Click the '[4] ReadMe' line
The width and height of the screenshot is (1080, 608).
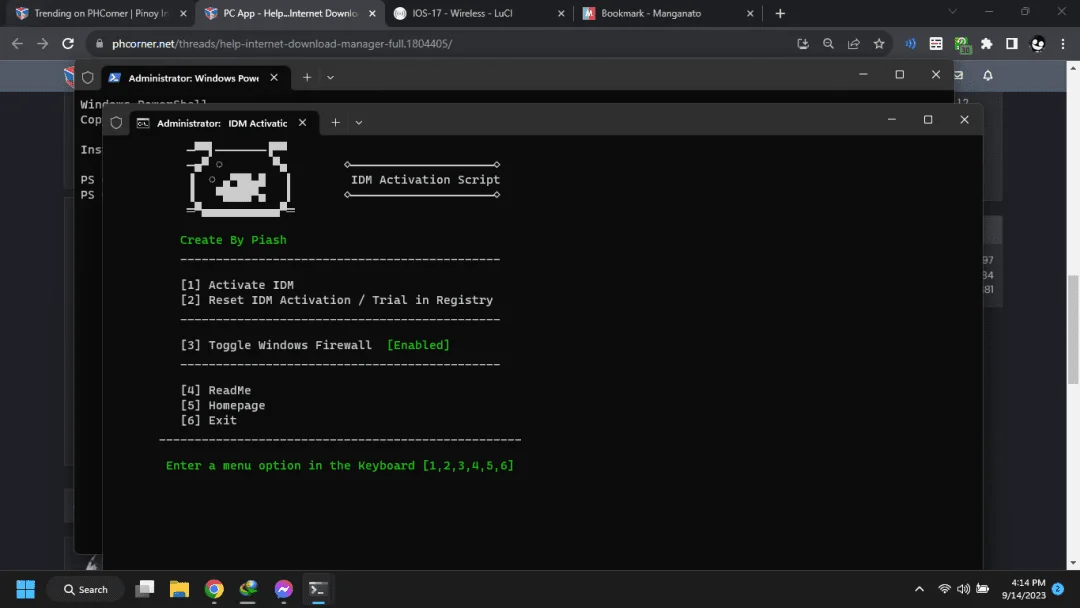point(216,390)
